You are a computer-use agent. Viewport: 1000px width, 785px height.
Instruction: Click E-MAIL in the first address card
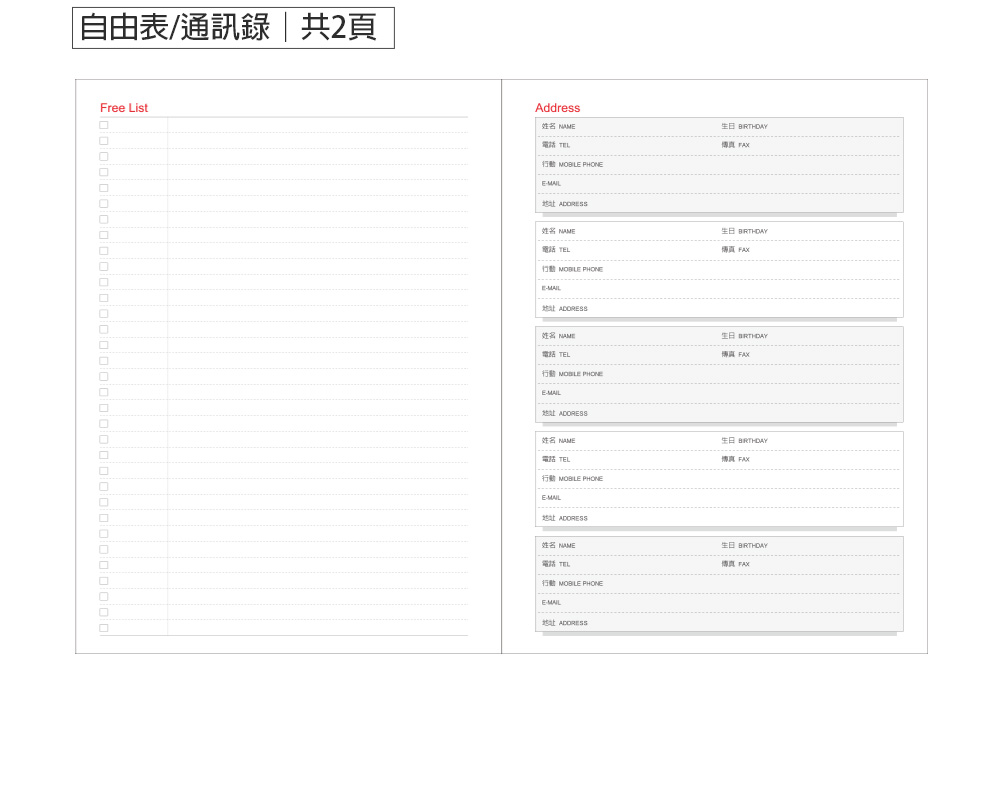coord(551,184)
